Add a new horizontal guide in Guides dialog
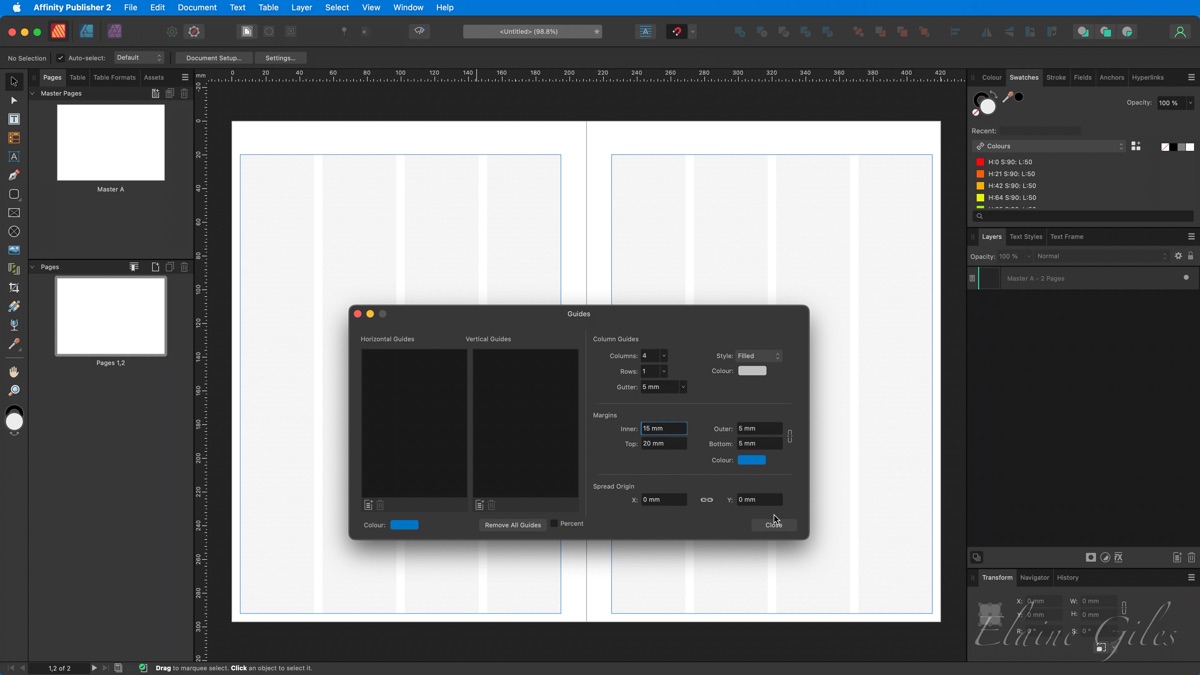 [x=368, y=505]
